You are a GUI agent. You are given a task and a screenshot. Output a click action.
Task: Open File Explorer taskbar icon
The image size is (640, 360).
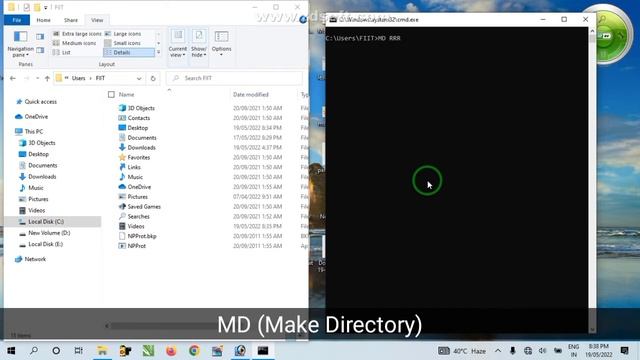click(102, 351)
